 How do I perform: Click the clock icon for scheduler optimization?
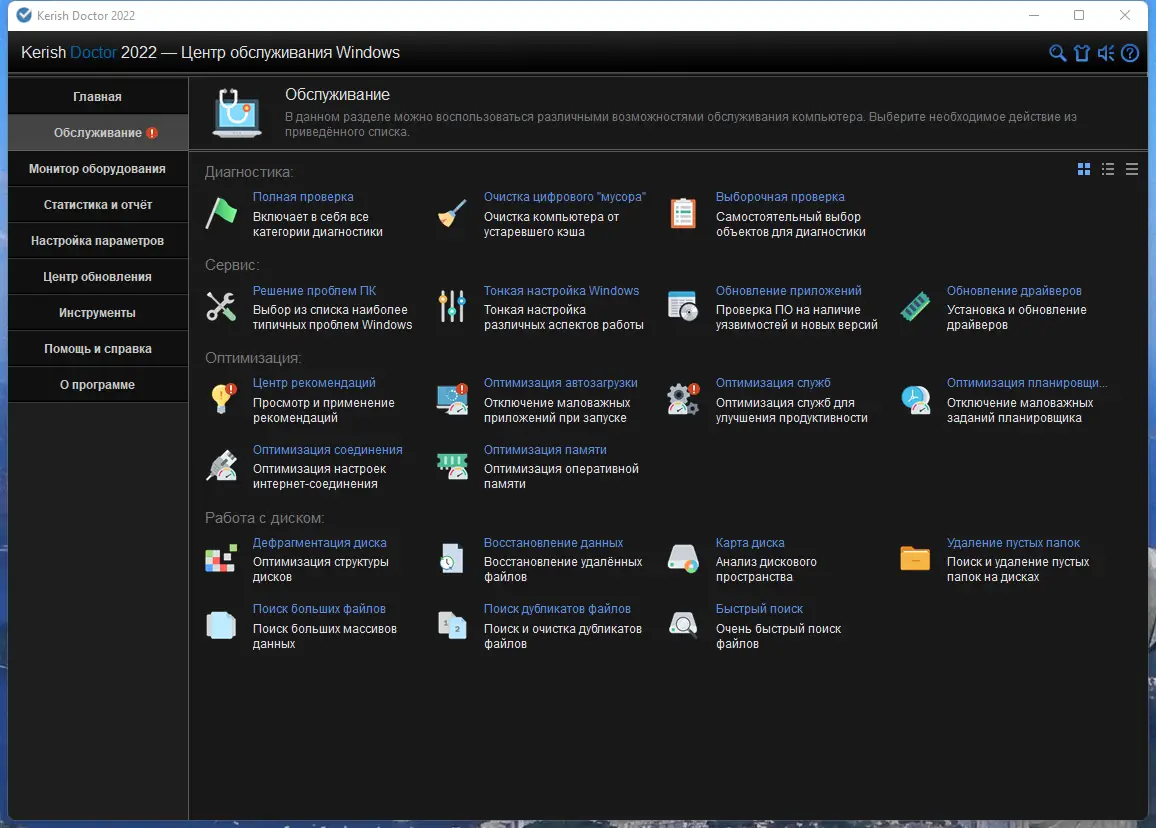(x=916, y=399)
